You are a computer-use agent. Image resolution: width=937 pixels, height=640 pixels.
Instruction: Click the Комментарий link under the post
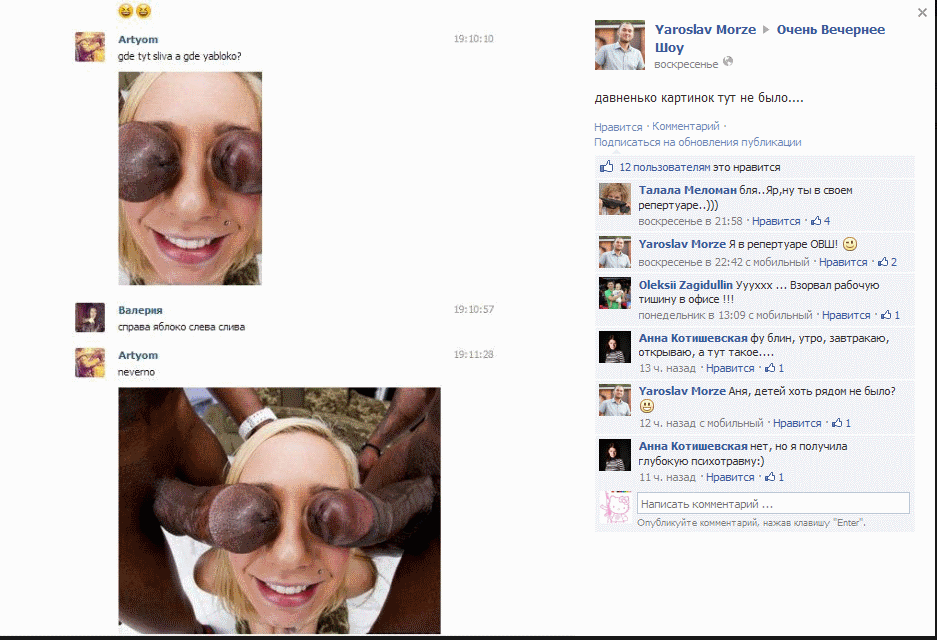[685, 127]
